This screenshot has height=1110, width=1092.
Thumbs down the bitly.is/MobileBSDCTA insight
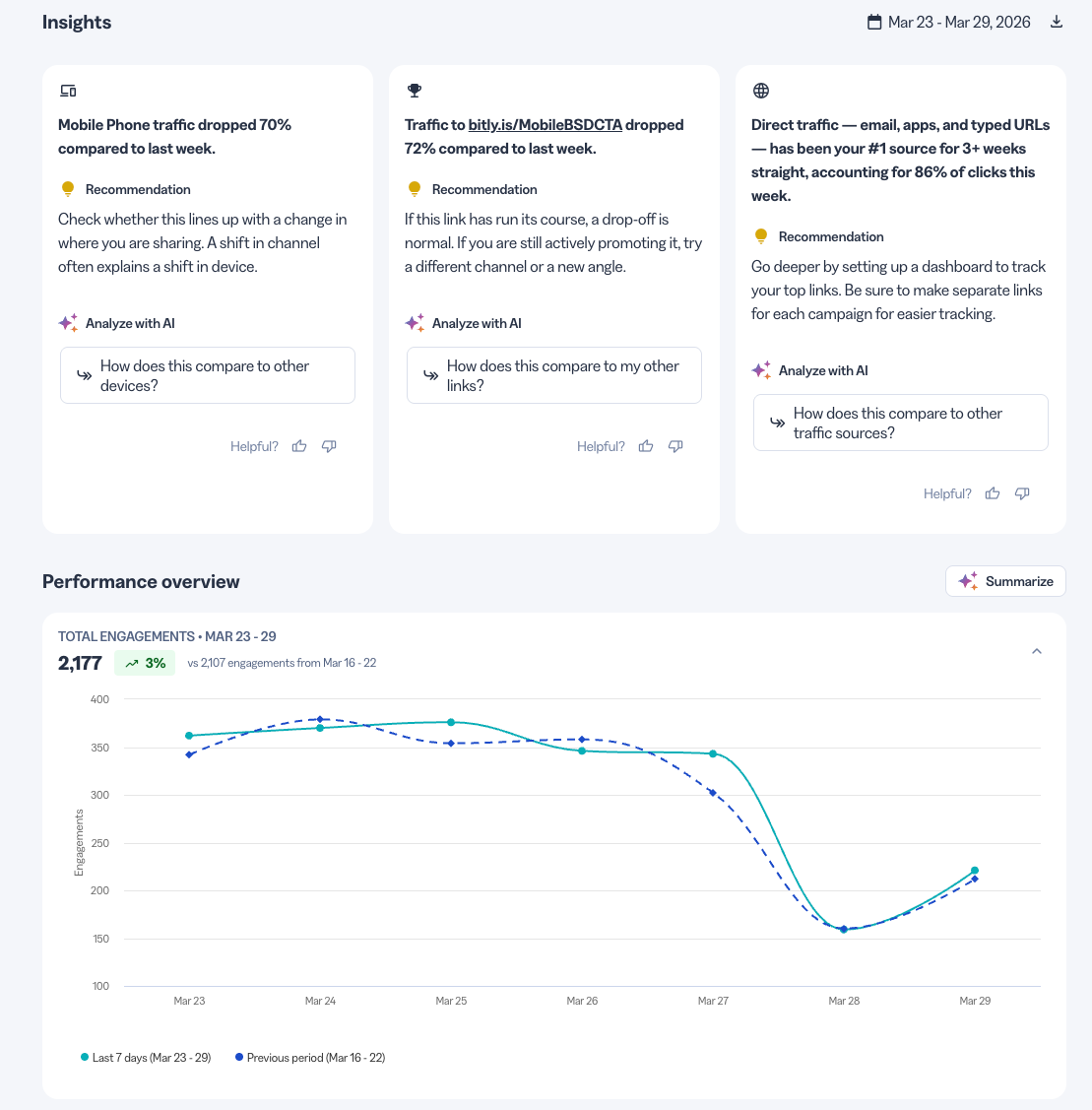click(x=675, y=446)
